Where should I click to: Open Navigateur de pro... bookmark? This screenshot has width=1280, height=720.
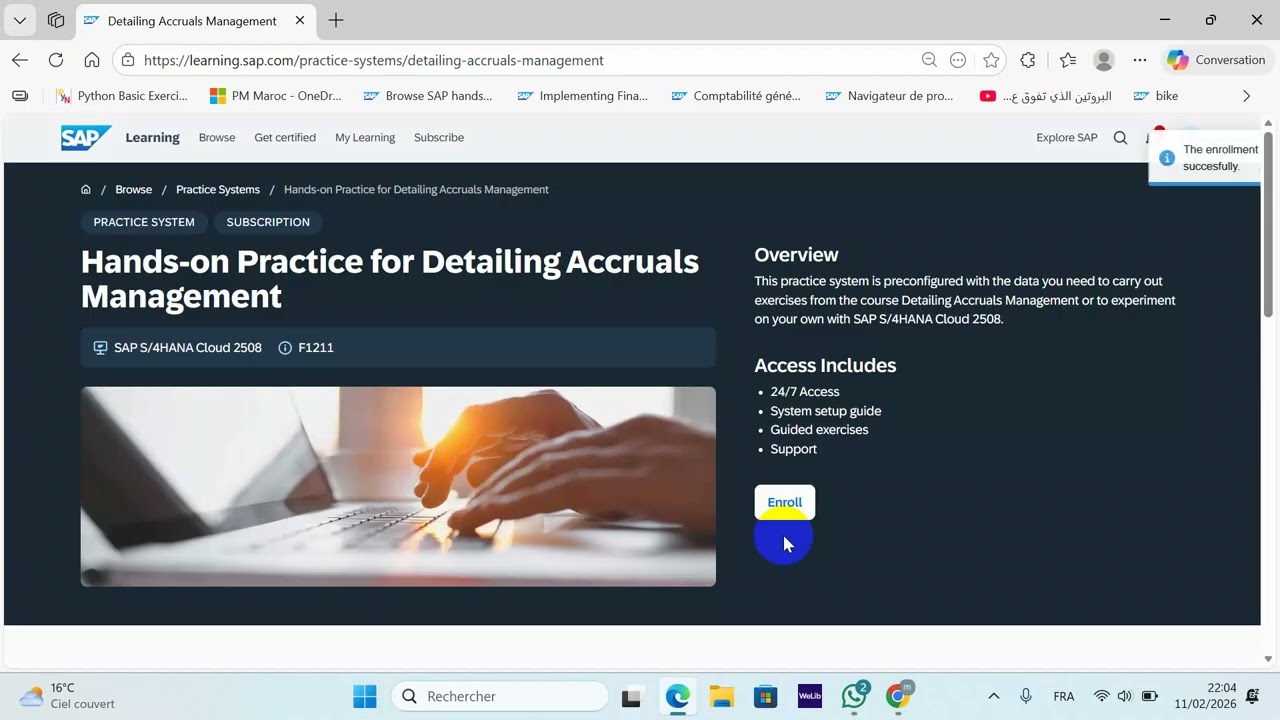(890, 96)
